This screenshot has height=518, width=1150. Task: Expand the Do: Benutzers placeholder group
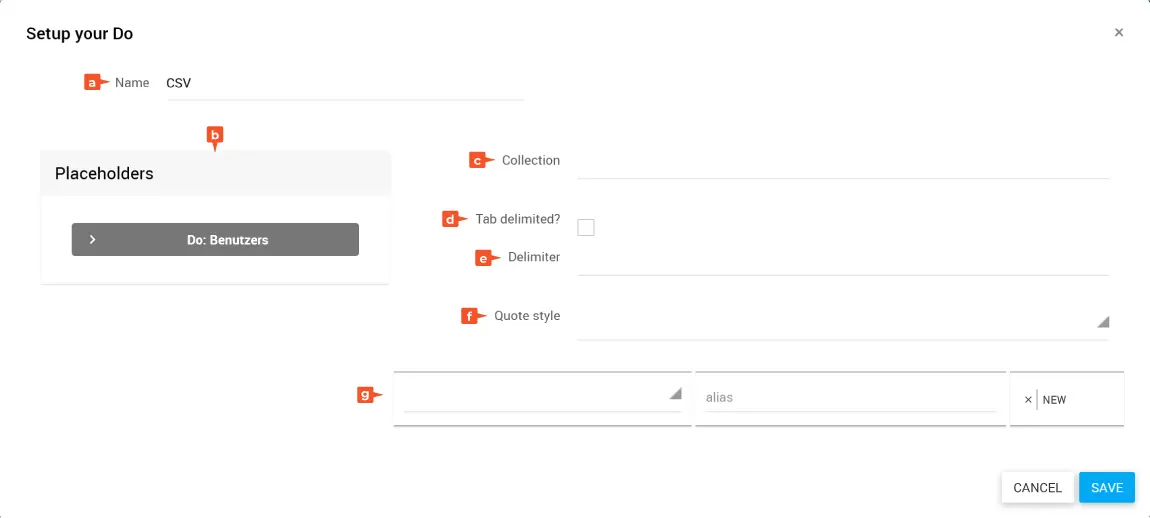(215, 240)
